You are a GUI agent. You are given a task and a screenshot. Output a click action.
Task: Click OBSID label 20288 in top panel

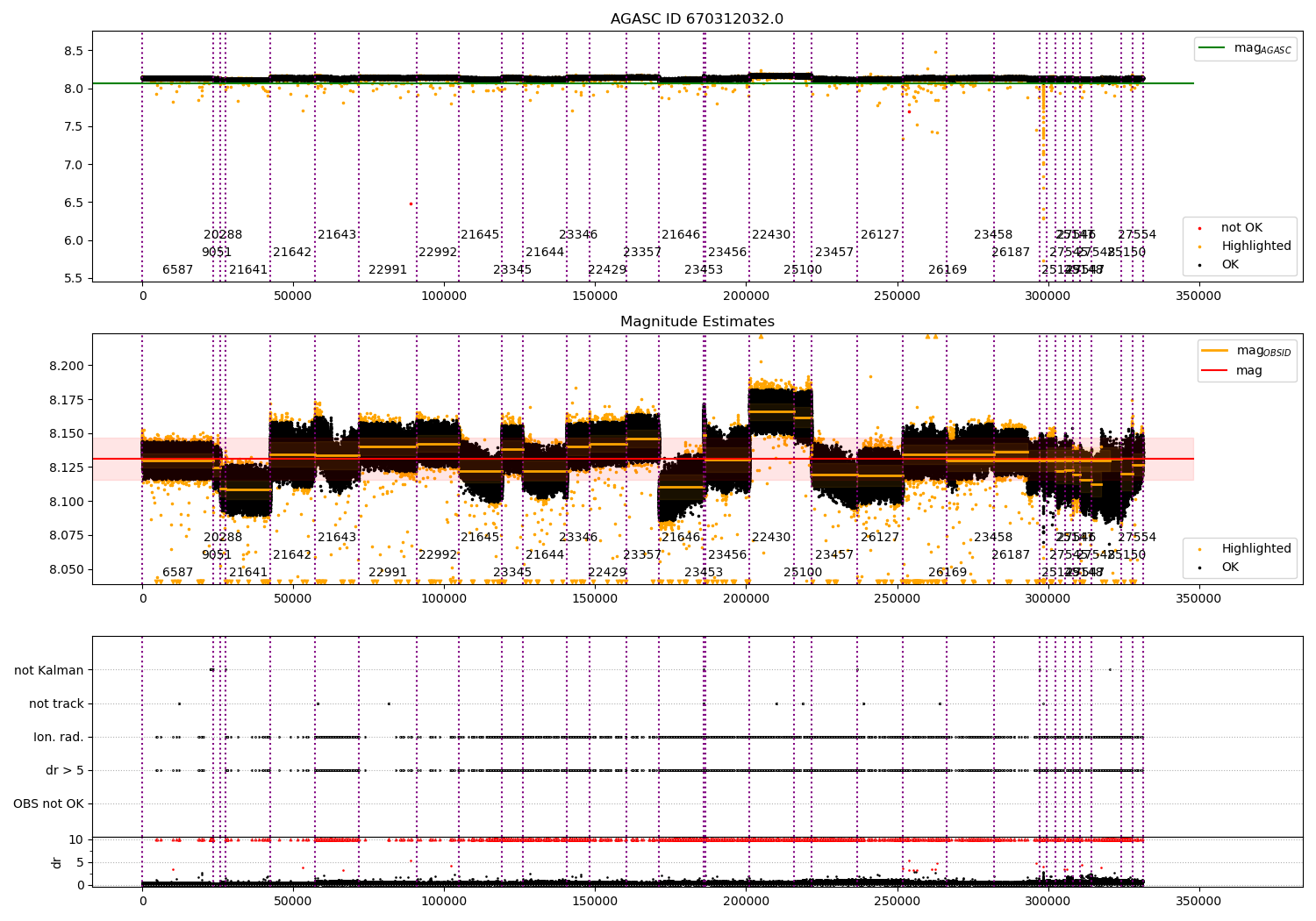pyautogui.click(x=223, y=235)
